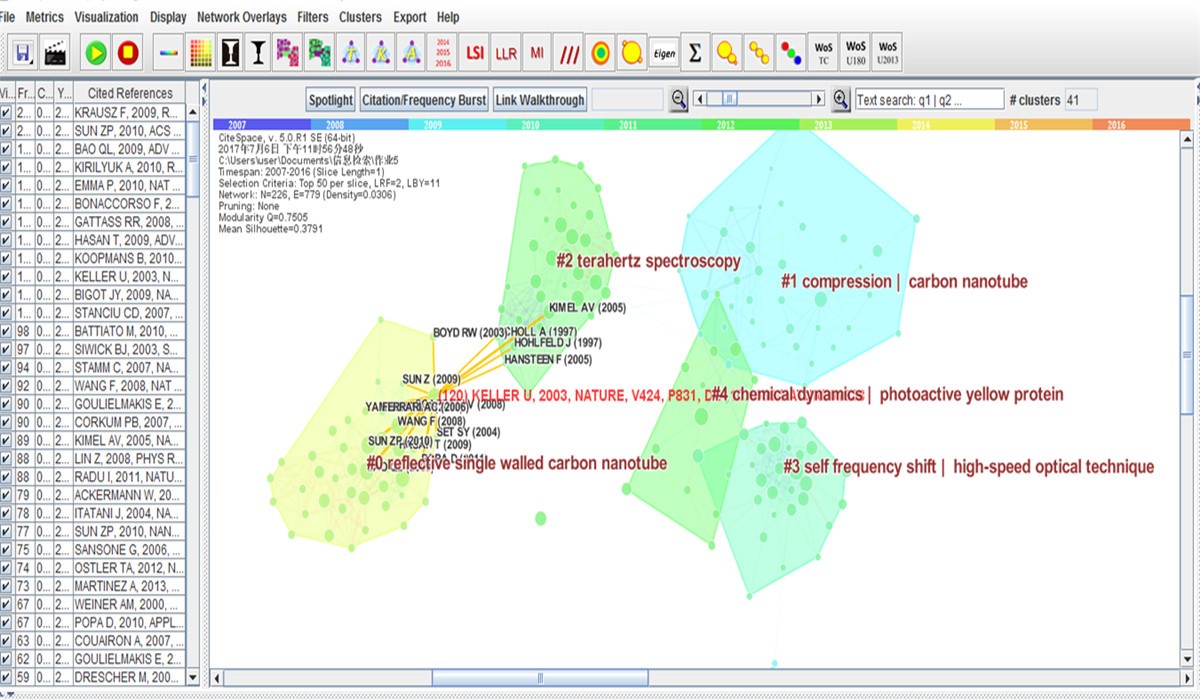
Task: Click the LSI cluster labeling icon
Action: coord(476,51)
